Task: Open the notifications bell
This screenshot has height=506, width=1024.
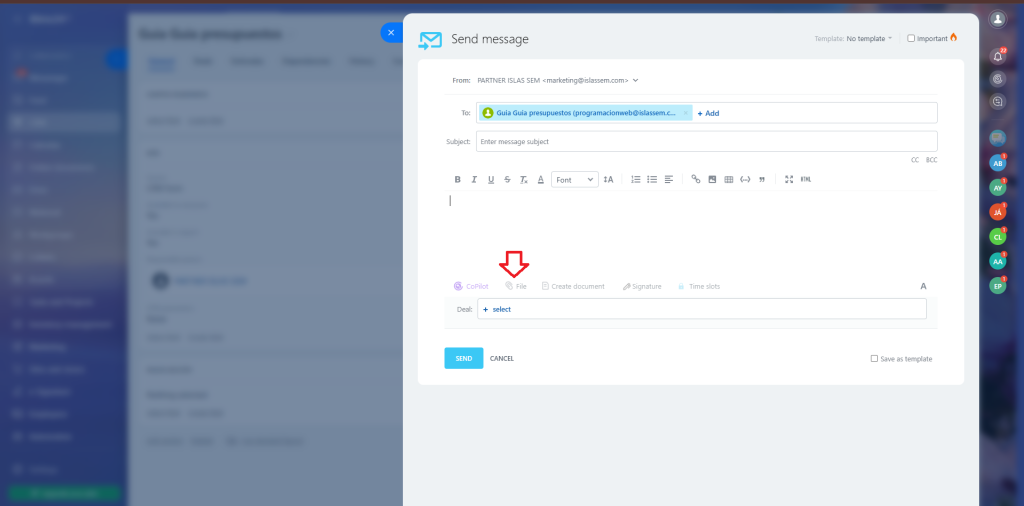Action: 997,56
